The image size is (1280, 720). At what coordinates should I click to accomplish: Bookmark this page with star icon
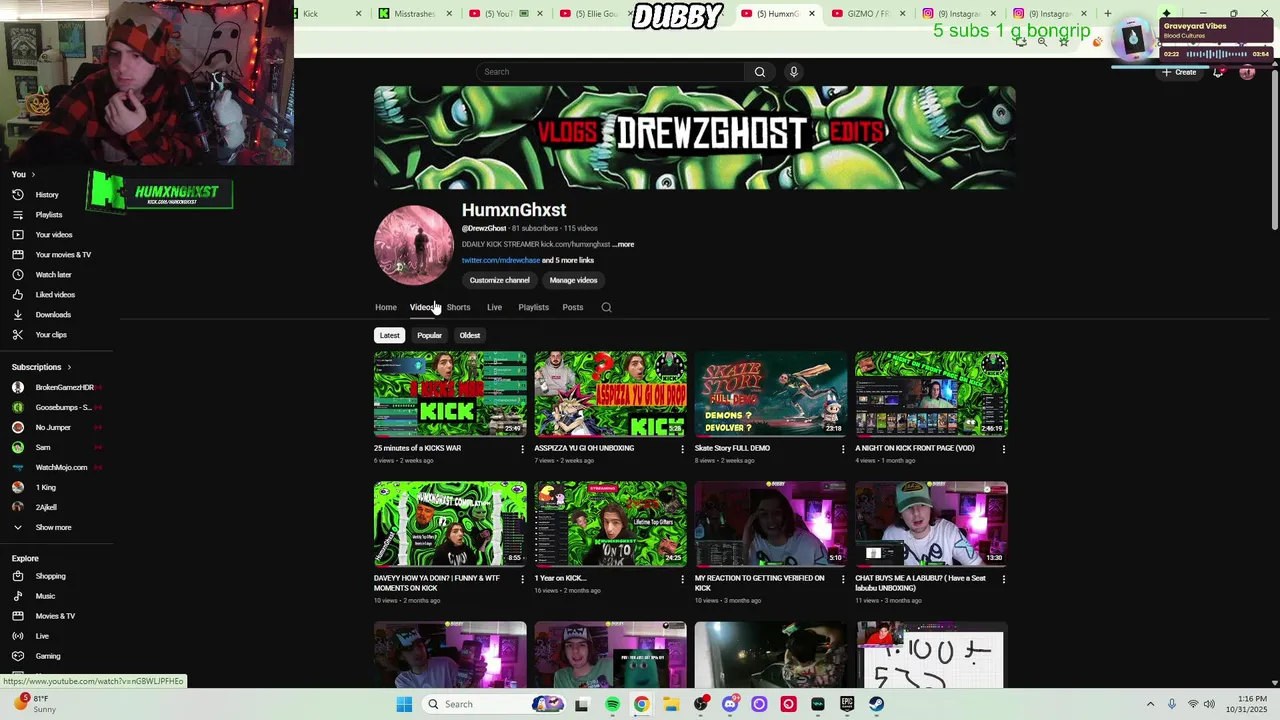(1064, 42)
